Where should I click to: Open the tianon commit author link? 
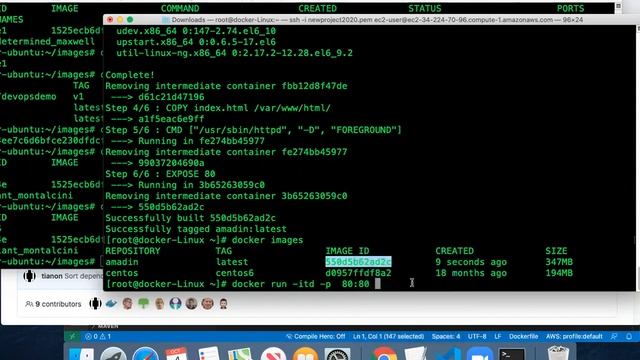[52, 276]
